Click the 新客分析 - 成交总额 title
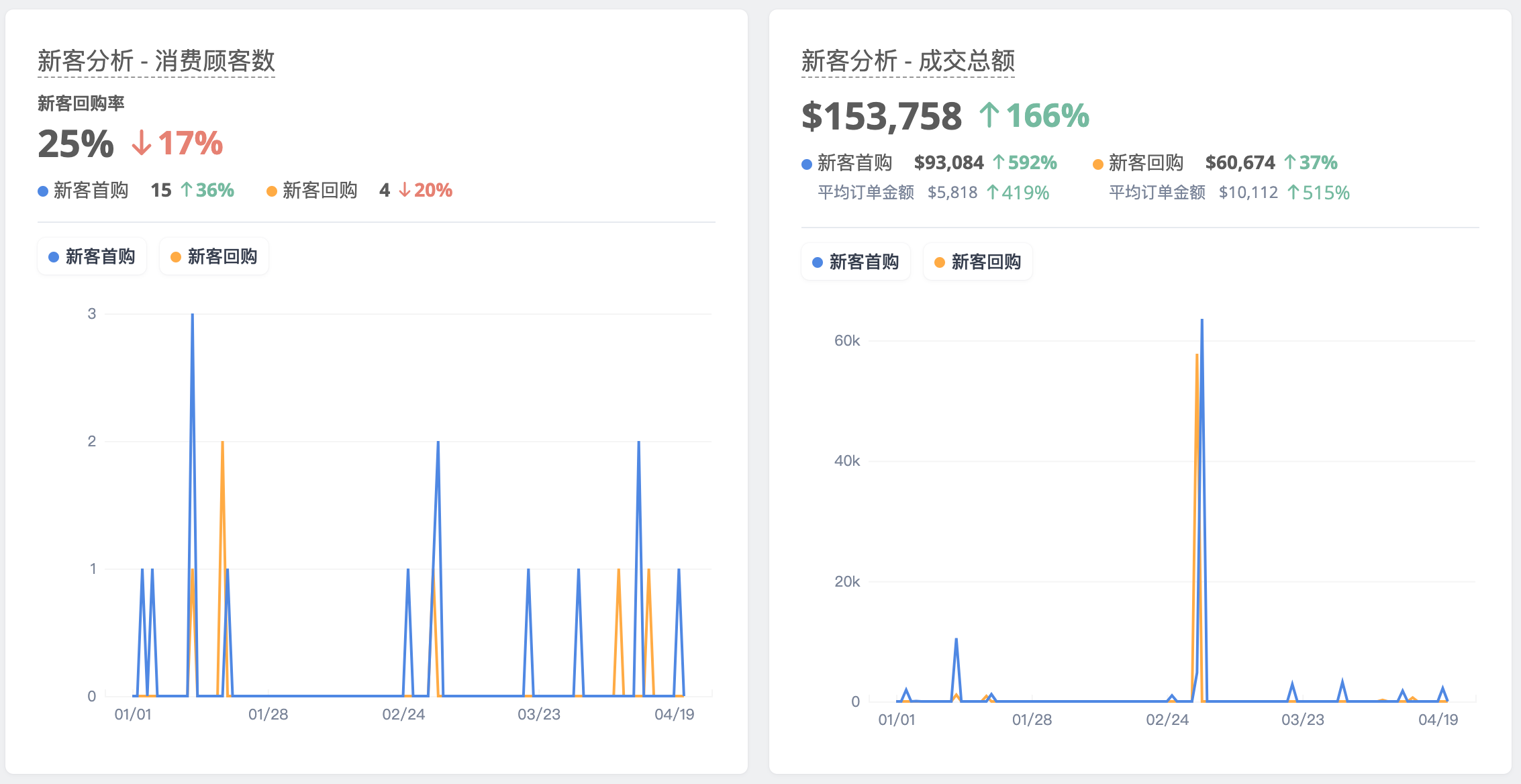This screenshot has height=784, width=1521. click(908, 61)
